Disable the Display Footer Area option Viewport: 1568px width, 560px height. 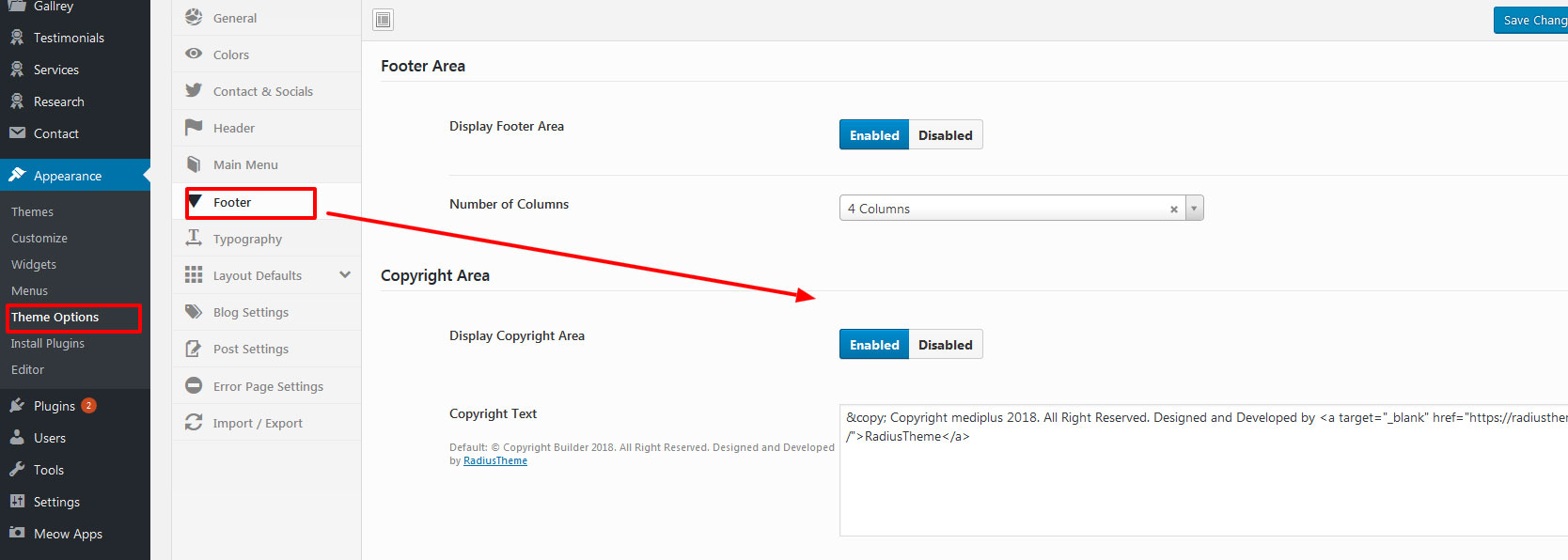[946, 134]
